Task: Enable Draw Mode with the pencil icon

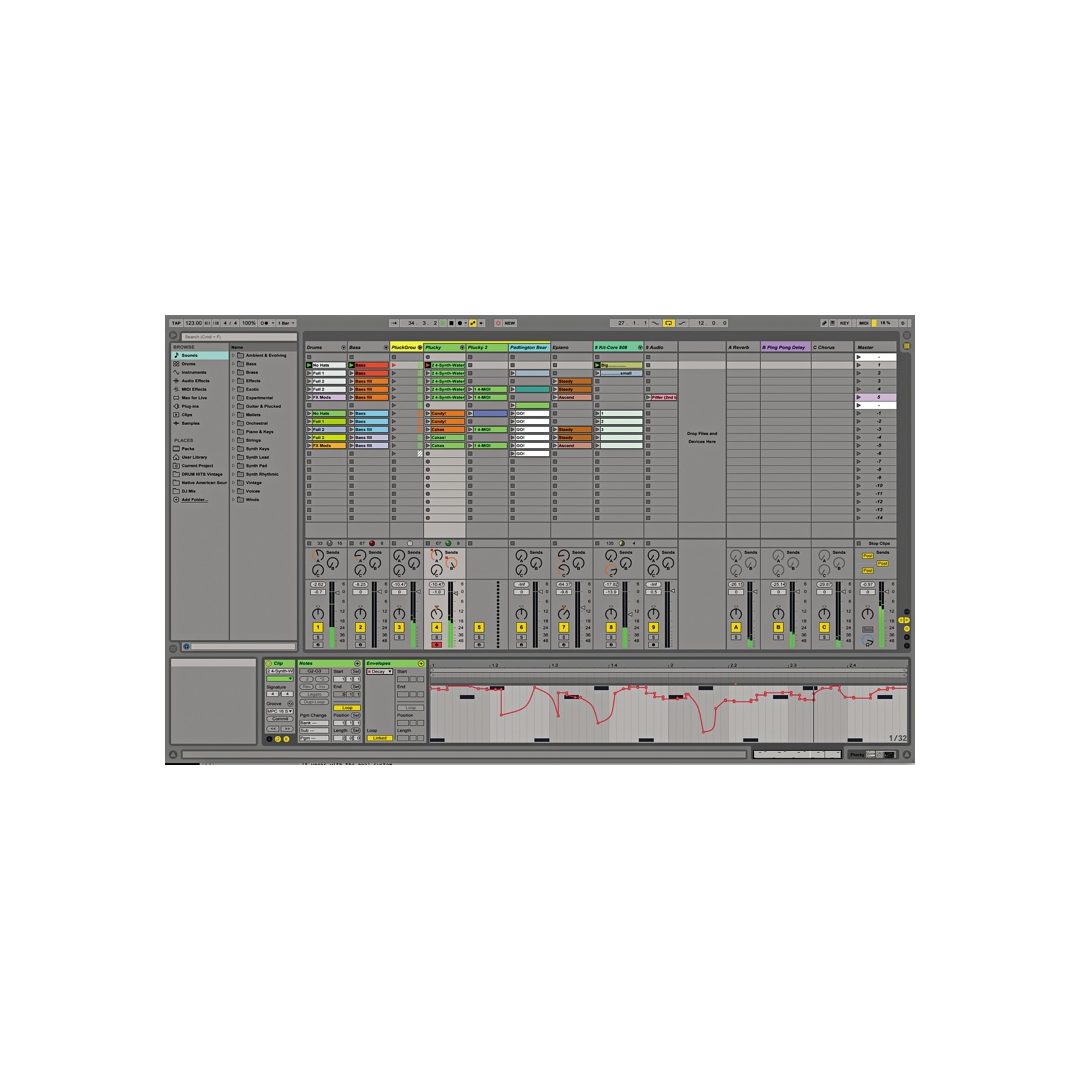Action: pos(824,322)
